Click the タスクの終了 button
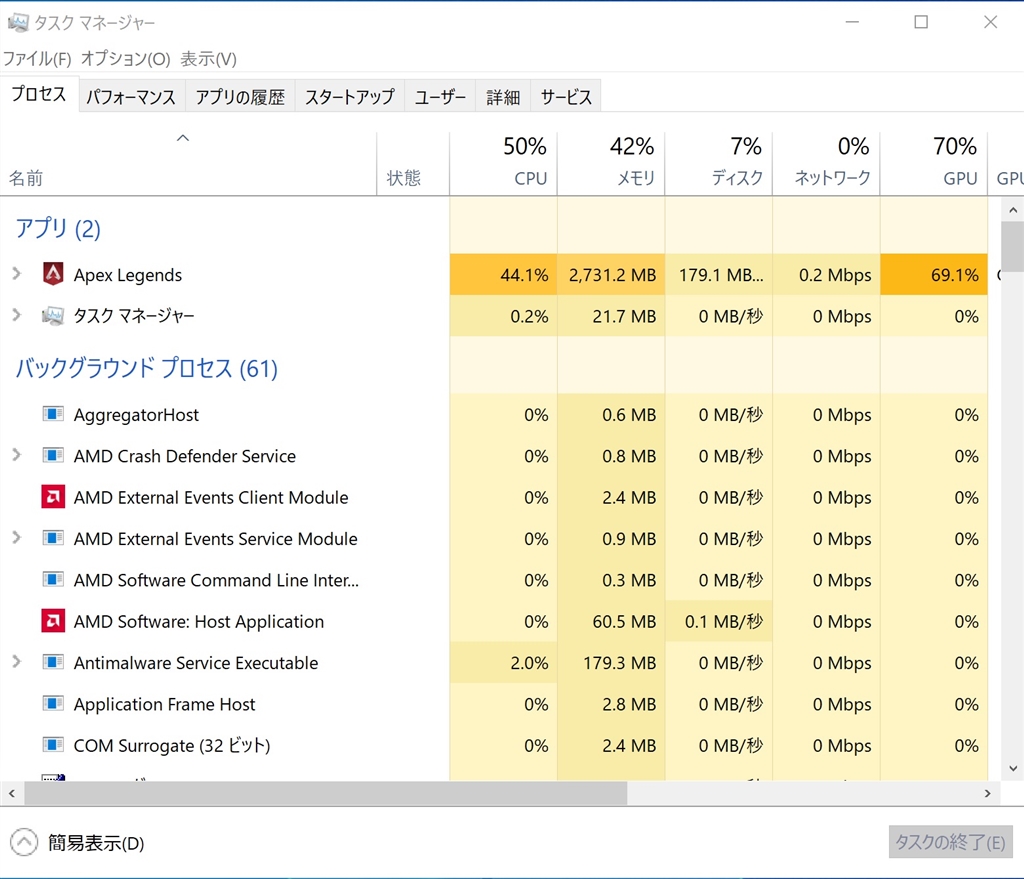This screenshot has height=879, width=1024. [950, 842]
